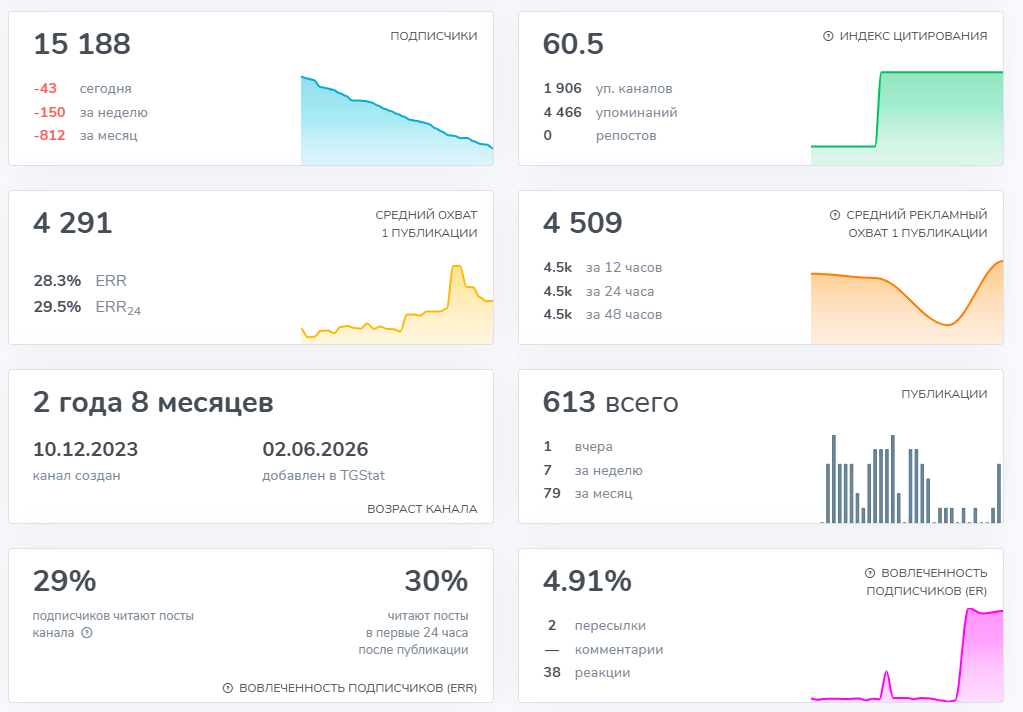This screenshot has height=712, width=1023.
Task: Open the publications bar chart
Action: point(911,479)
